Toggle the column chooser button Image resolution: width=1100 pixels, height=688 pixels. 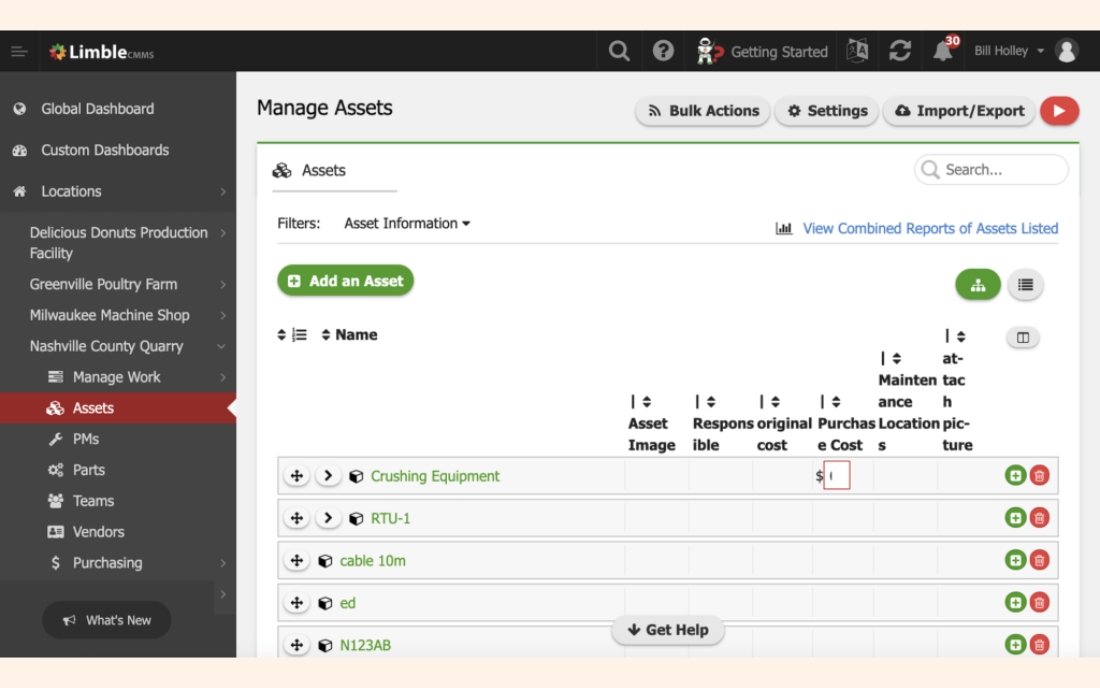pyautogui.click(x=1022, y=338)
